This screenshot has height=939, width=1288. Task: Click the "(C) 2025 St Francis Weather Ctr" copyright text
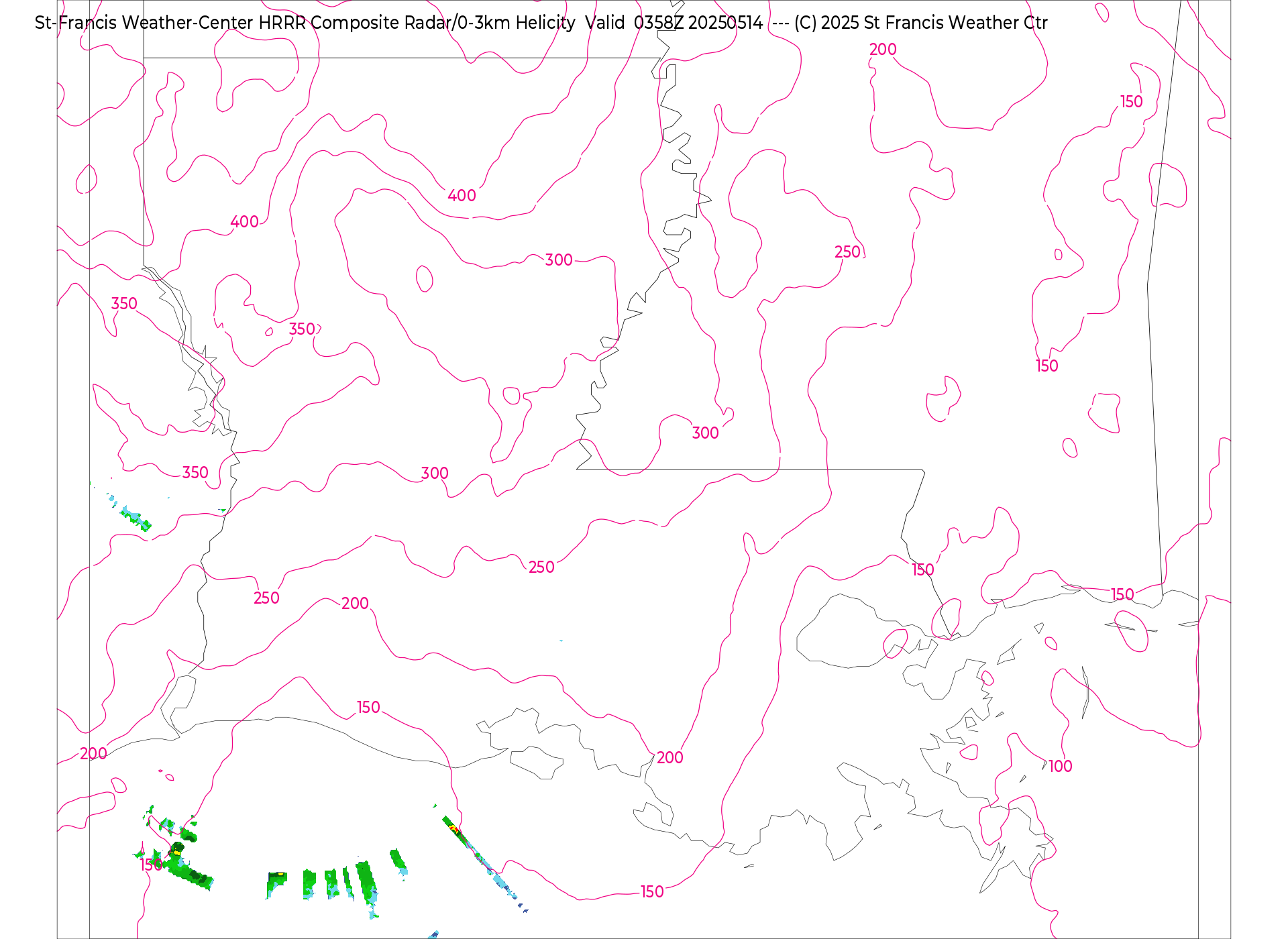920,23
